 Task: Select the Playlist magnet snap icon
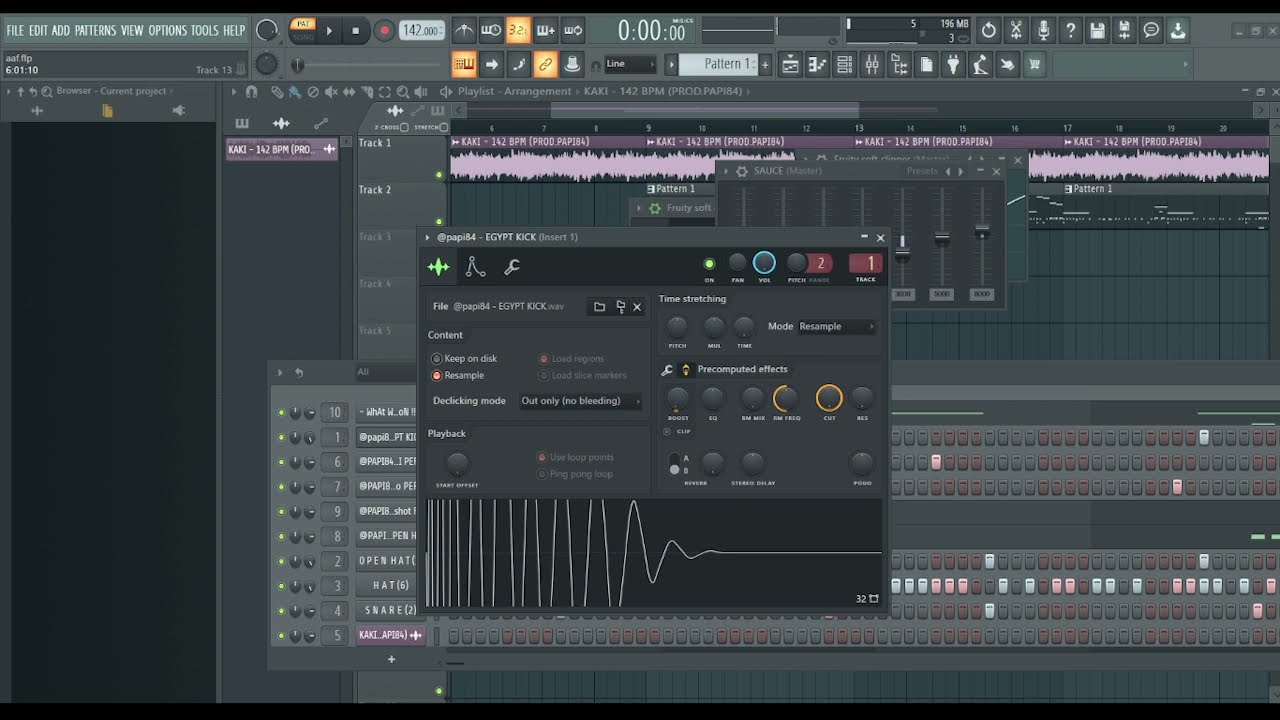(x=251, y=91)
